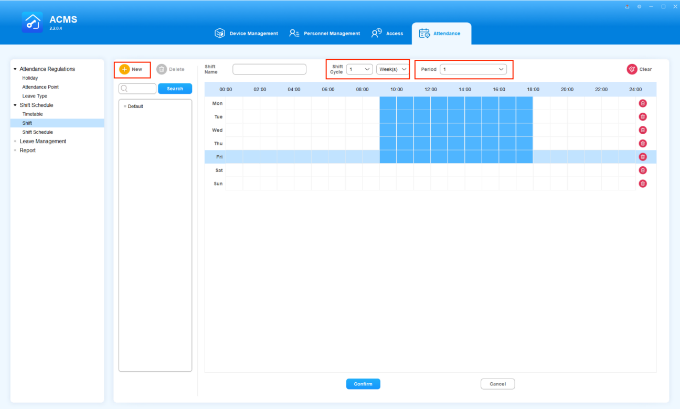Click the Clear schedule icon

point(632,69)
